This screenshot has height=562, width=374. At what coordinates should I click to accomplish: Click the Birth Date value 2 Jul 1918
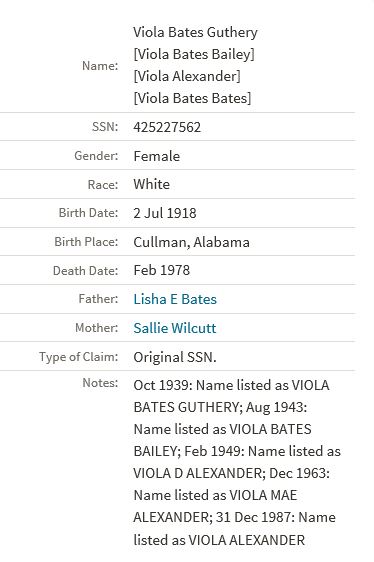[x=165, y=213]
